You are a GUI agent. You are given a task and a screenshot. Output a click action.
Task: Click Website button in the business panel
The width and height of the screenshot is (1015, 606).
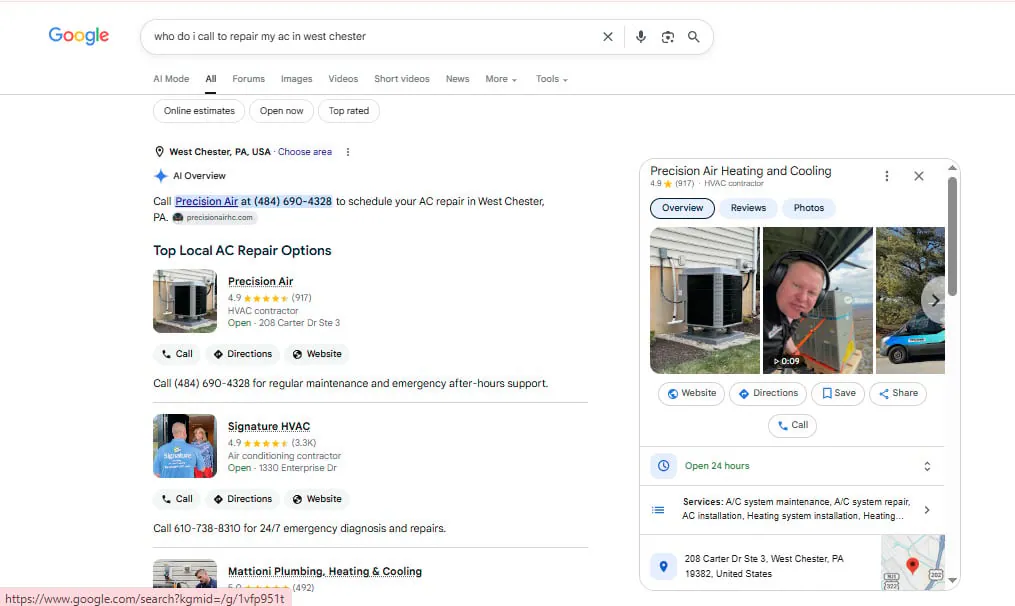click(691, 393)
